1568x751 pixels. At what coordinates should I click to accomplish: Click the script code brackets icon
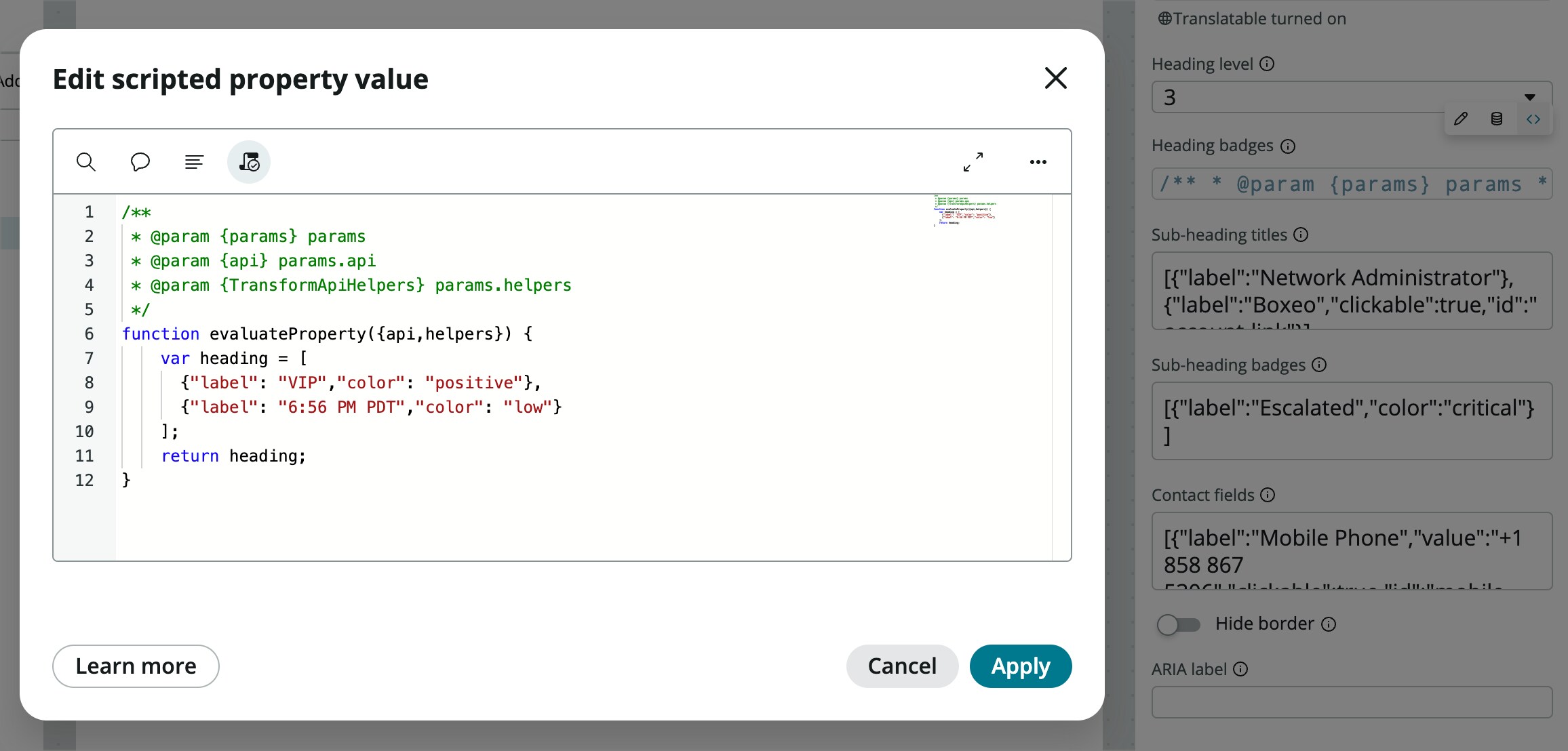point(1533,119)
